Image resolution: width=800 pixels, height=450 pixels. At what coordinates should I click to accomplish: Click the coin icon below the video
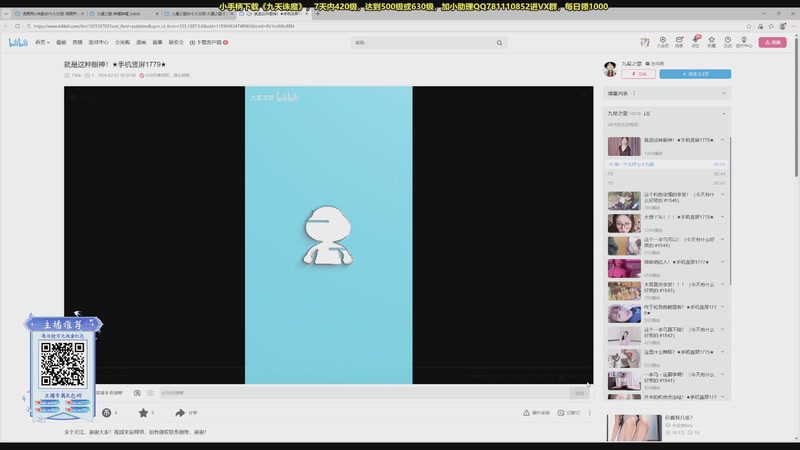click(107, 412)
